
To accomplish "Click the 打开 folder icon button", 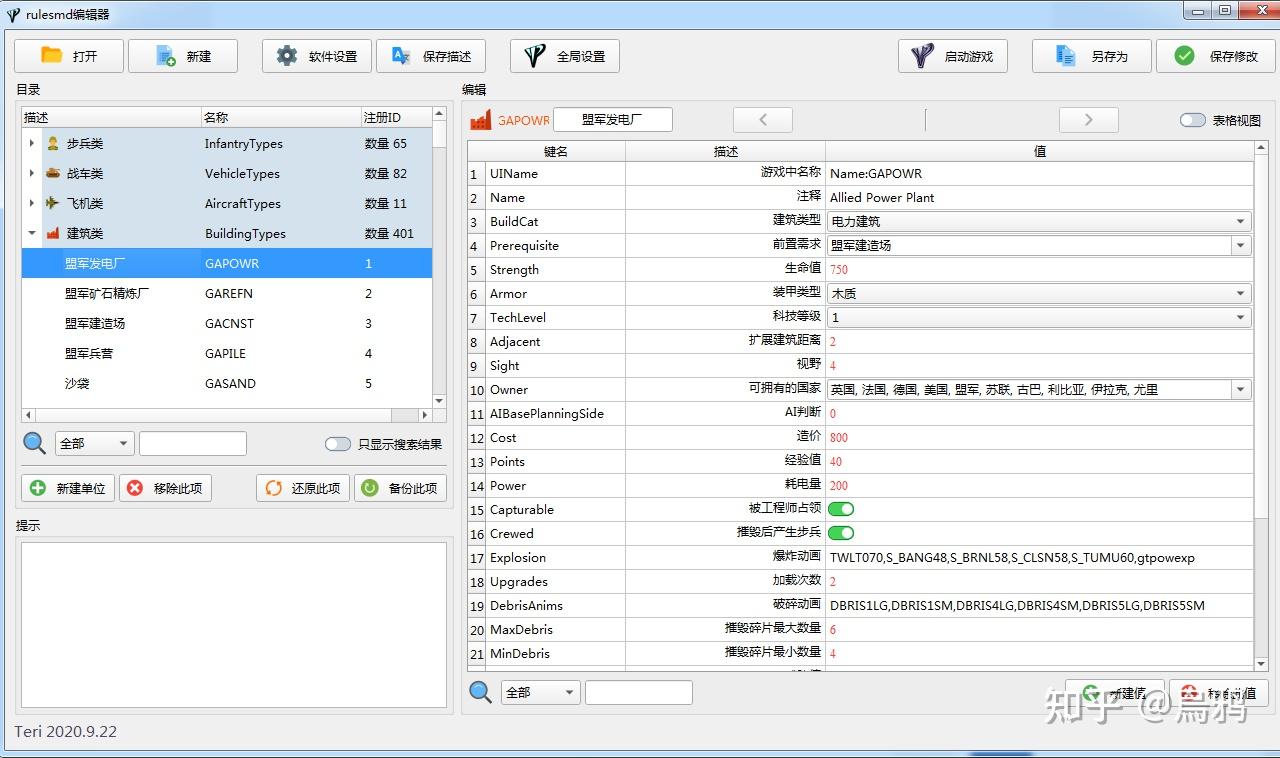I will (52, 56).
